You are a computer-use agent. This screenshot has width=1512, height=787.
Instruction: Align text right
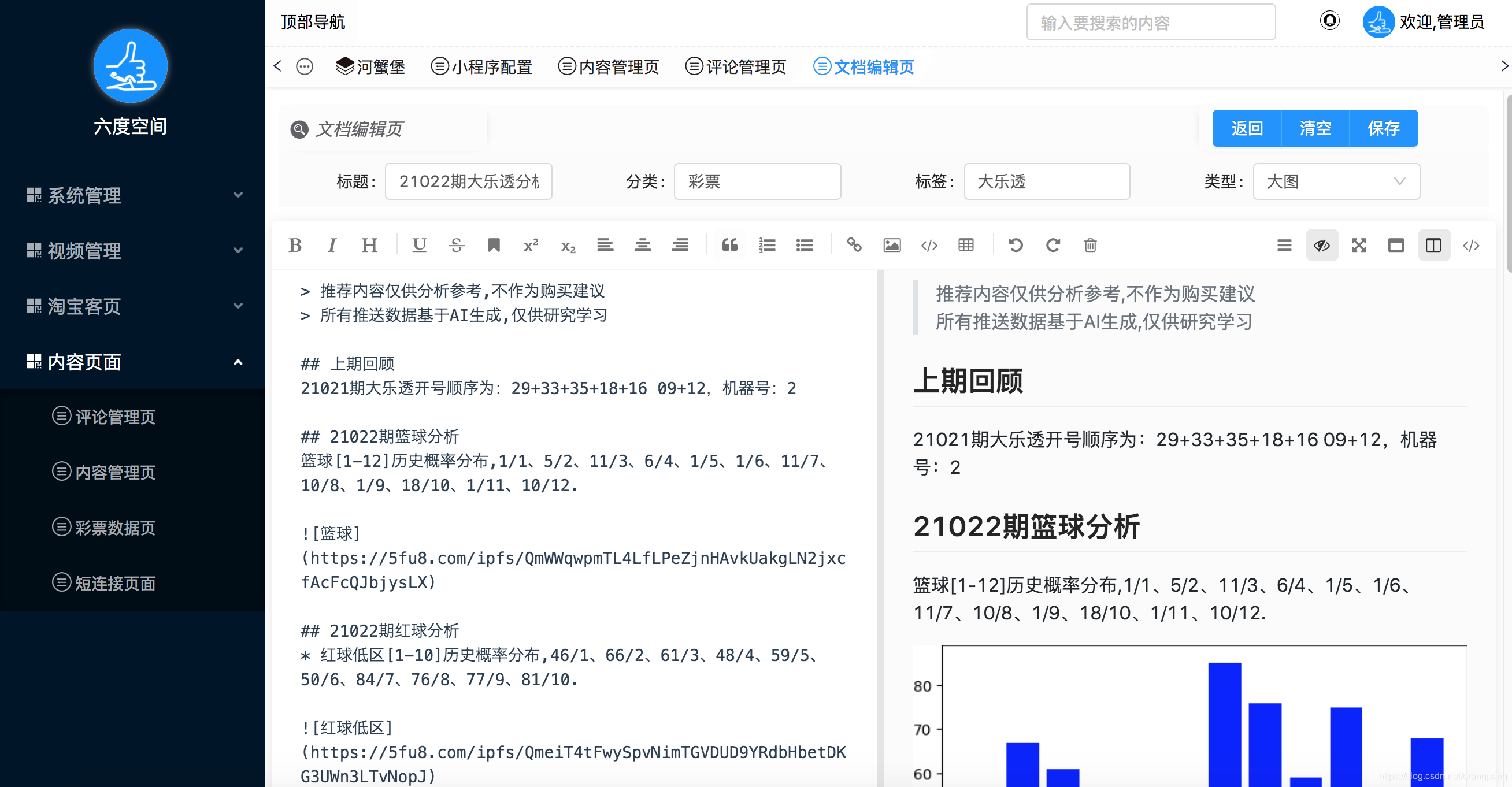coord(680,246)
